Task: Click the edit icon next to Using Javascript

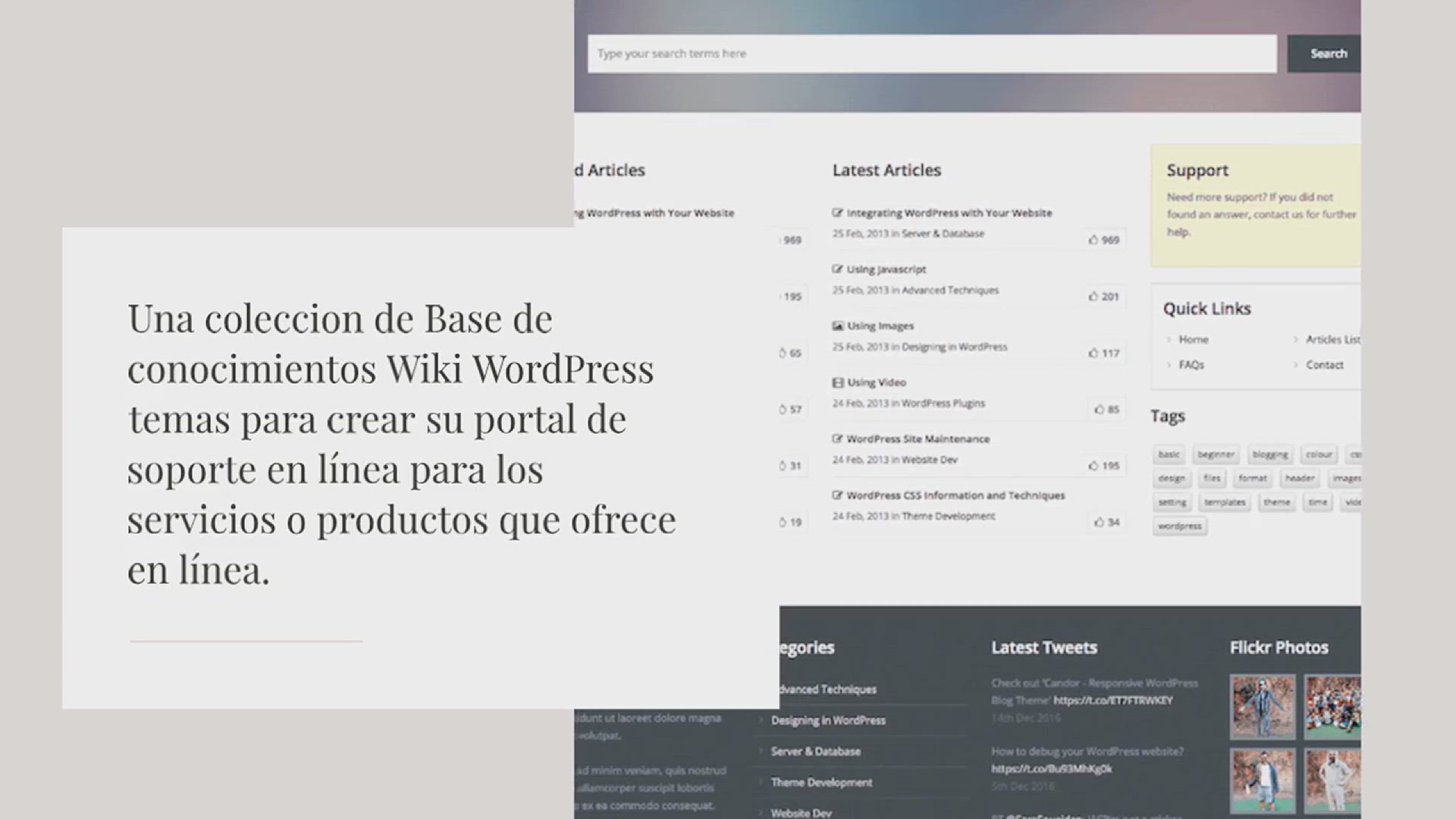Action: (x=837, y=269)
